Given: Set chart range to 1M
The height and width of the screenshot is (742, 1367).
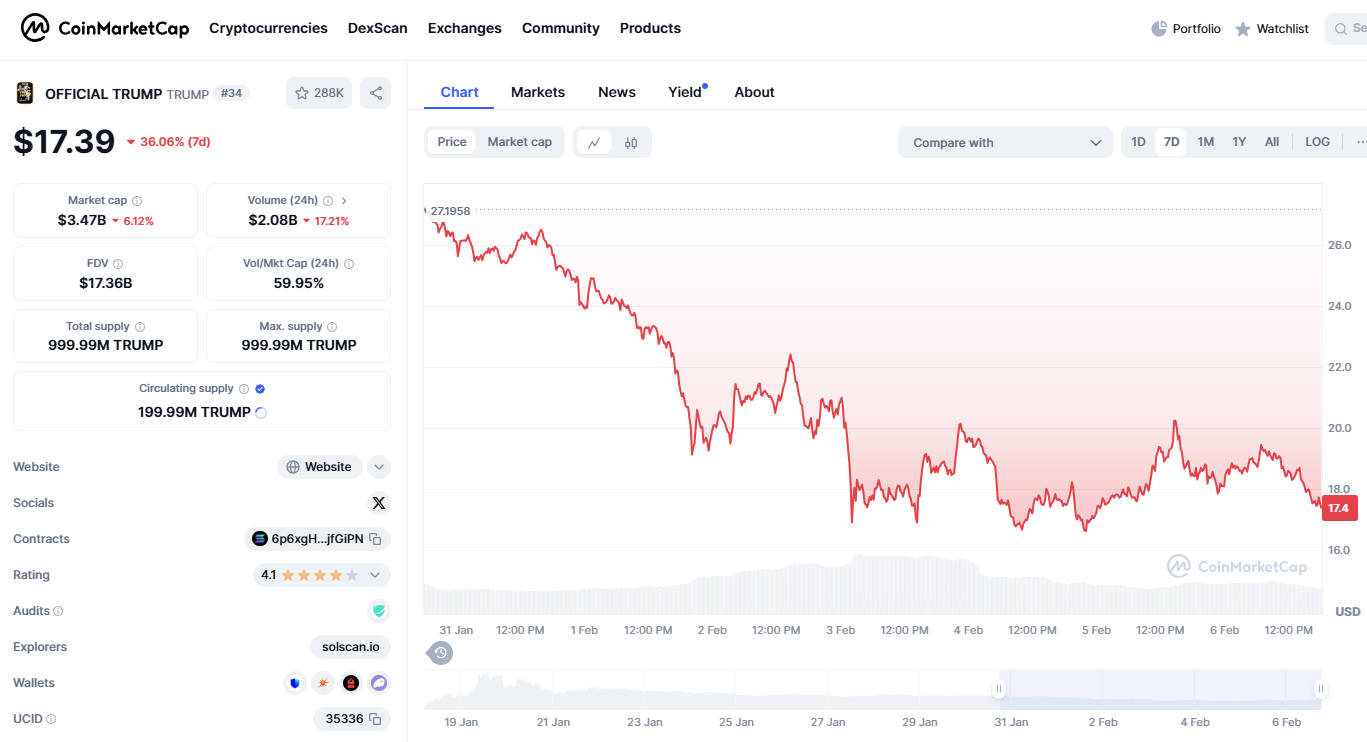Looking at the screenshot, I should (x=1206, y=142).
